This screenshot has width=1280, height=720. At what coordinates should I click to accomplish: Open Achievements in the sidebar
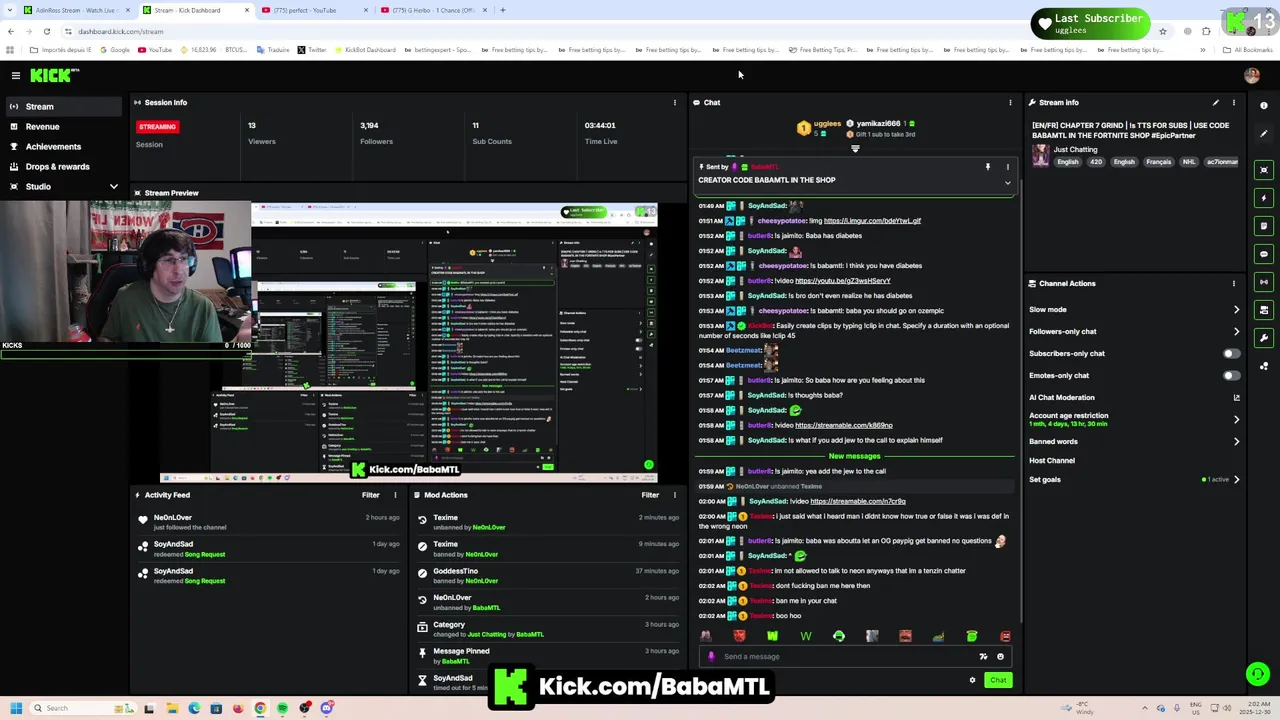click(64, 146)
